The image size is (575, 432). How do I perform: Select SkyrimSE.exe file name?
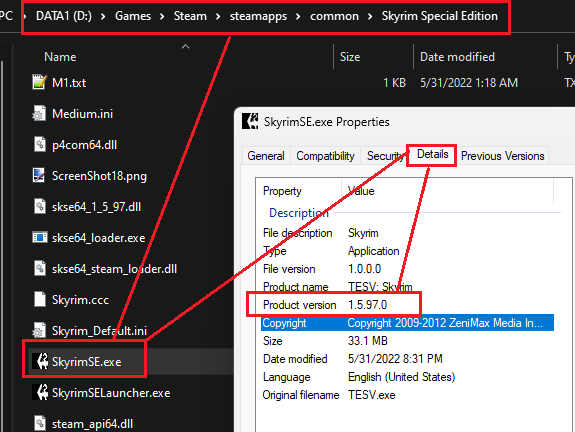click(87, 362)
